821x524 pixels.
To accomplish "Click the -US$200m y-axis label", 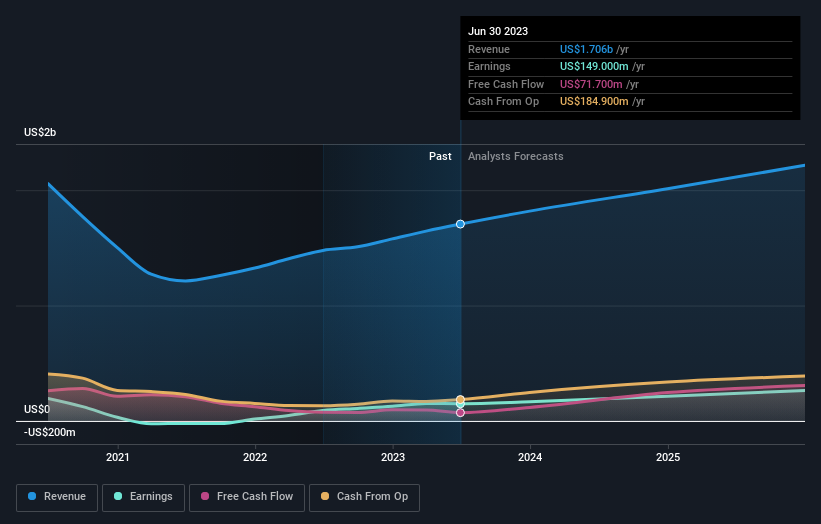I will click(50, 432).
